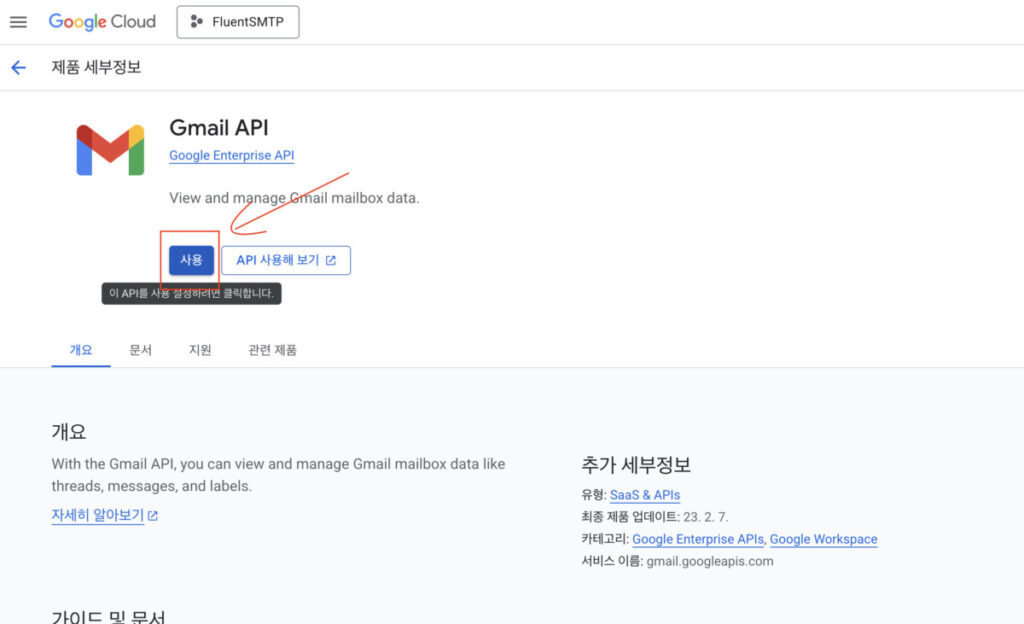Viewport: 1024px width, 624px height.
Task: Click the SaaS & APIs link
Action: [645, 495]
